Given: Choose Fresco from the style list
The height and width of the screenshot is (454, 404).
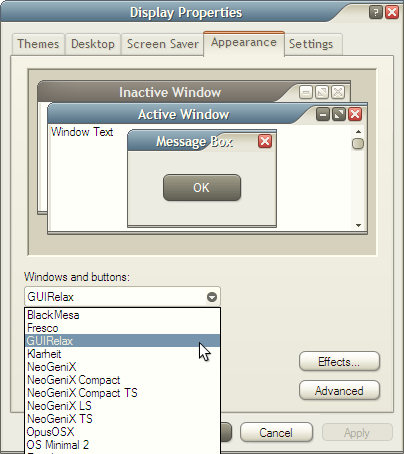Looking at the screenshot, I should 123,328.
